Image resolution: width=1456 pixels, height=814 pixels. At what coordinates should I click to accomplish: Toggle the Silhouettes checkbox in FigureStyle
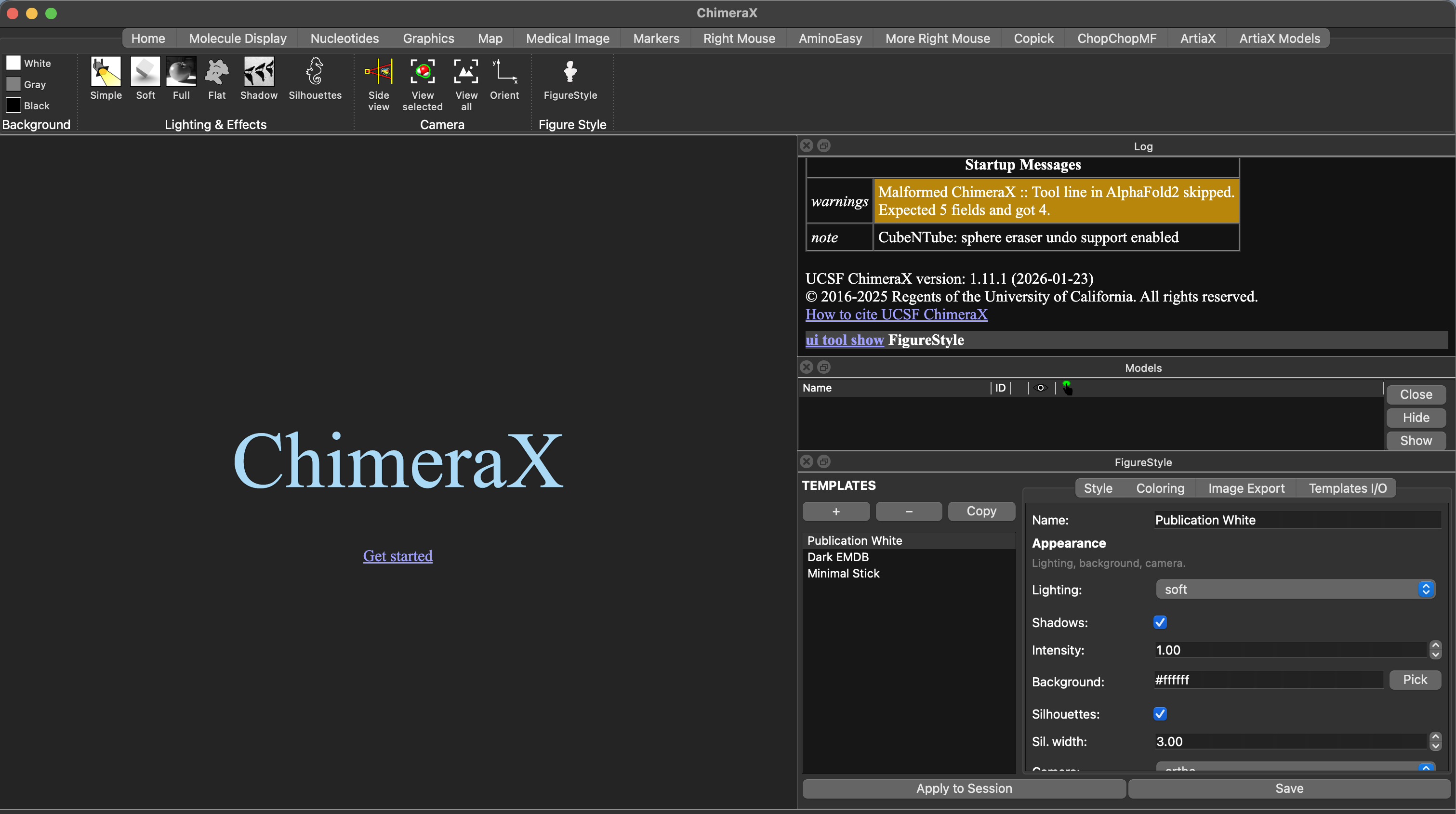(x=1160, y=713)
